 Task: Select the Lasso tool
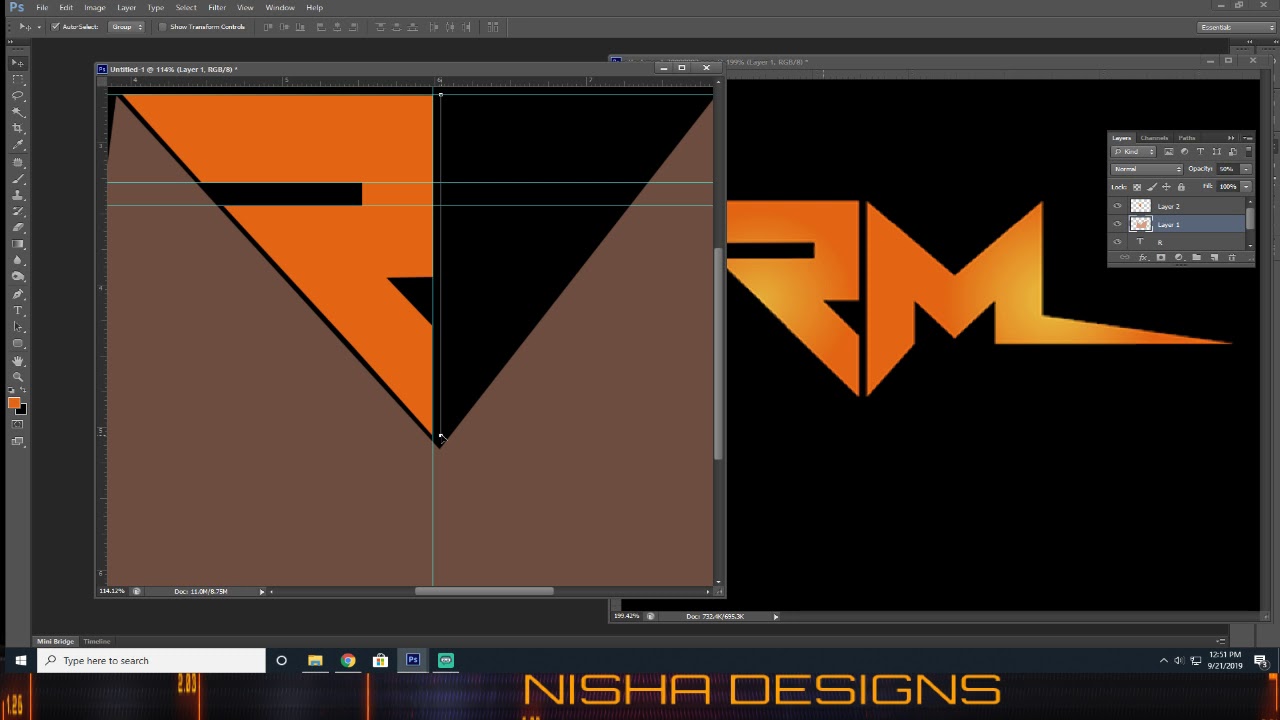click(x=18, y=95)
